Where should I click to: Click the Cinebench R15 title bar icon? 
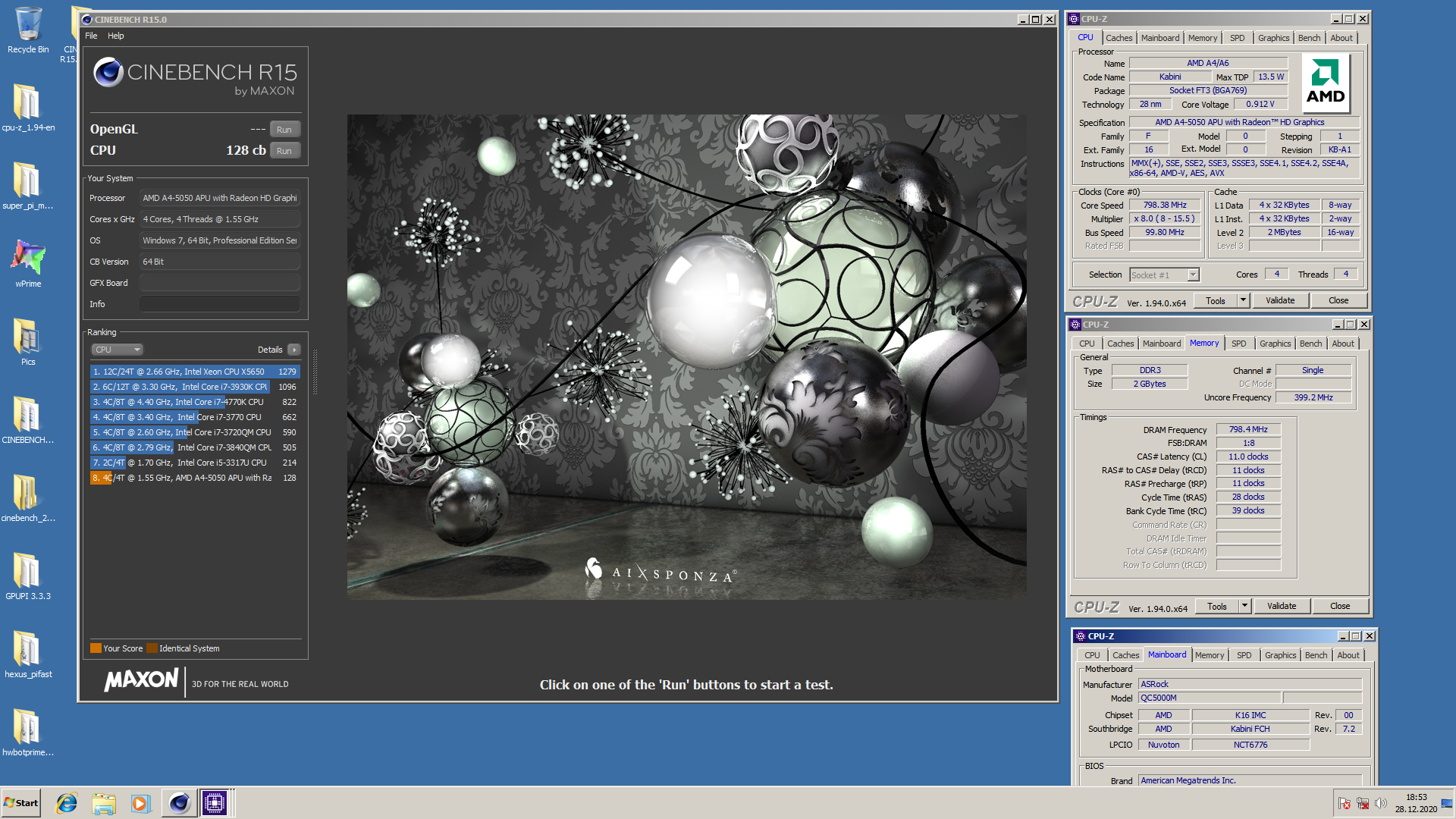tap(87, 20)
